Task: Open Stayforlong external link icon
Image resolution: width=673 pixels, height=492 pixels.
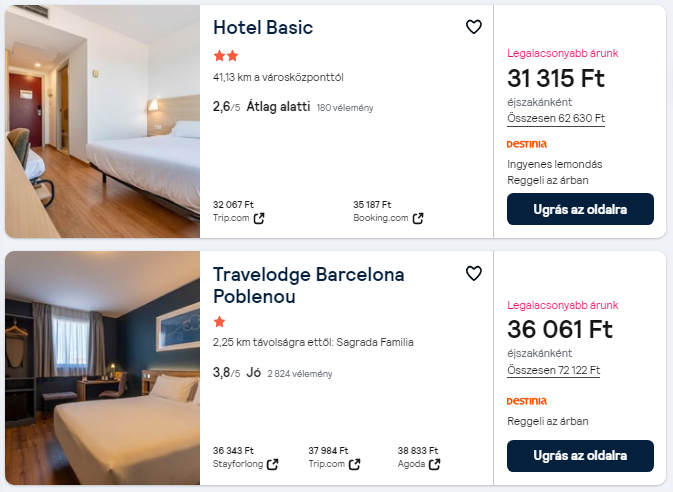Action: (272, 464)
